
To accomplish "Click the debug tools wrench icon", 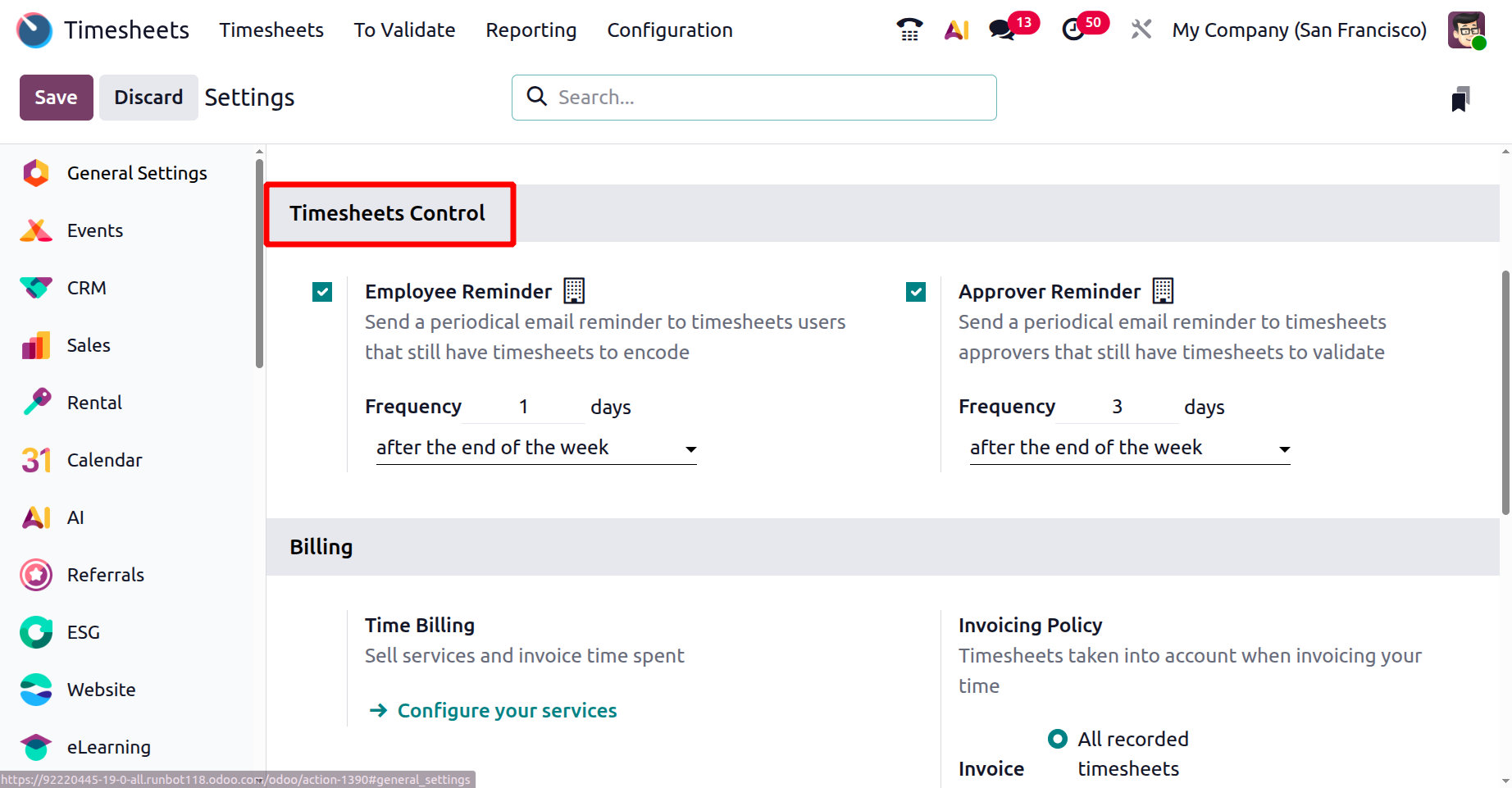I will (1141, 30).
